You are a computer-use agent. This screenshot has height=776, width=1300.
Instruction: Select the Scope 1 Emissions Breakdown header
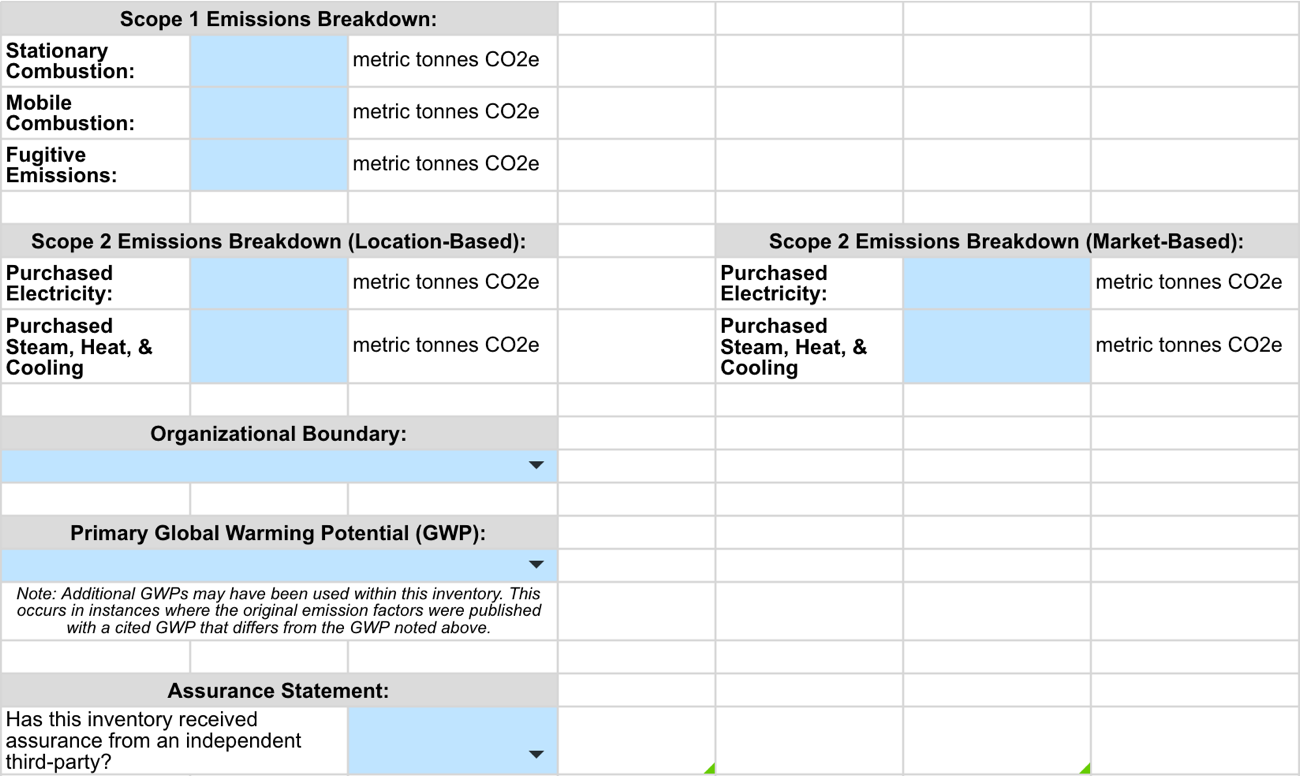coord(279,19)
